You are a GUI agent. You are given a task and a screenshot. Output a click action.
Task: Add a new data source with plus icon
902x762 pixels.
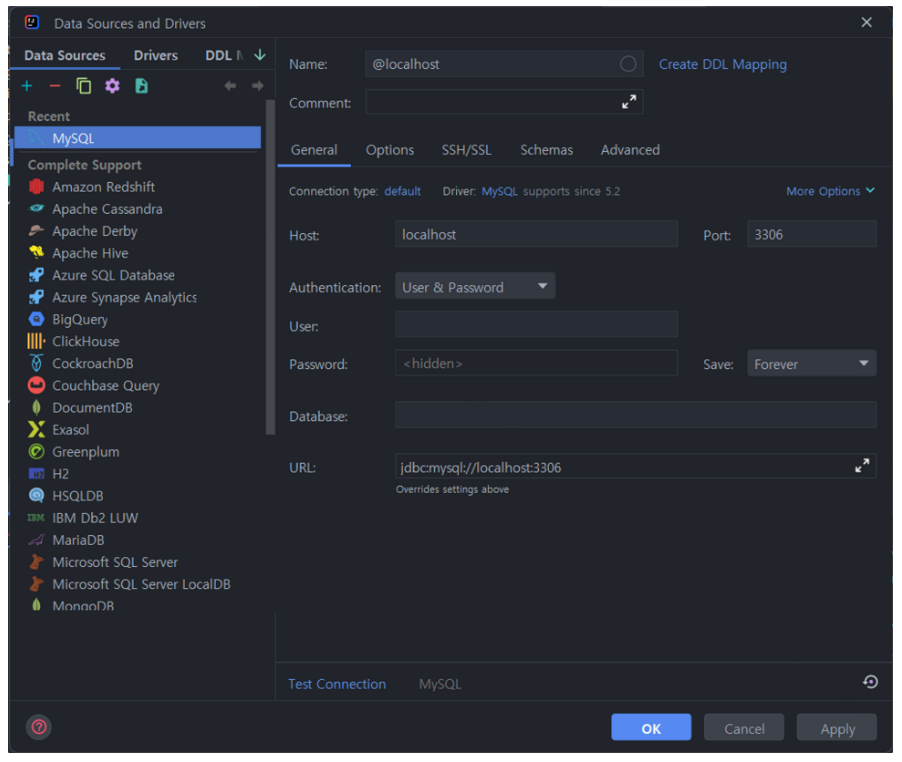tap(26, 86)
